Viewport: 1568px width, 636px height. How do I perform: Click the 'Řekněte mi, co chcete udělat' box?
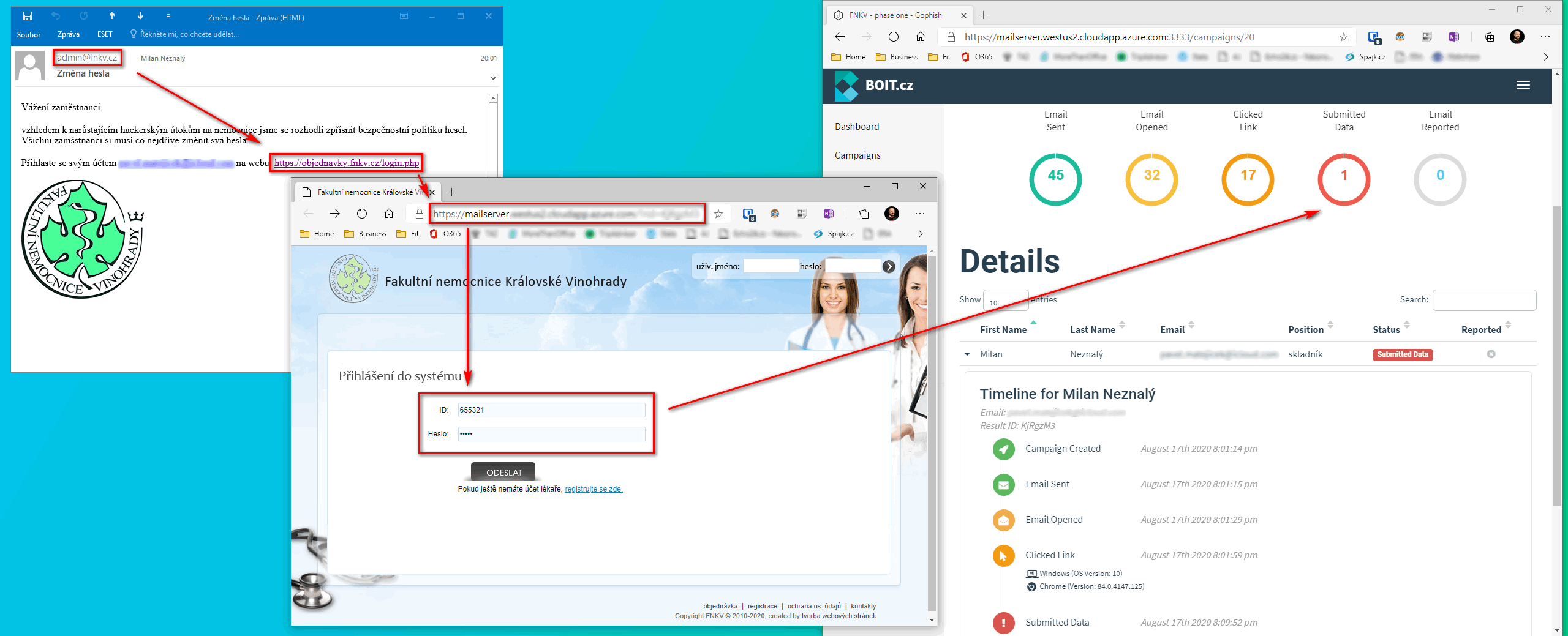184,34
